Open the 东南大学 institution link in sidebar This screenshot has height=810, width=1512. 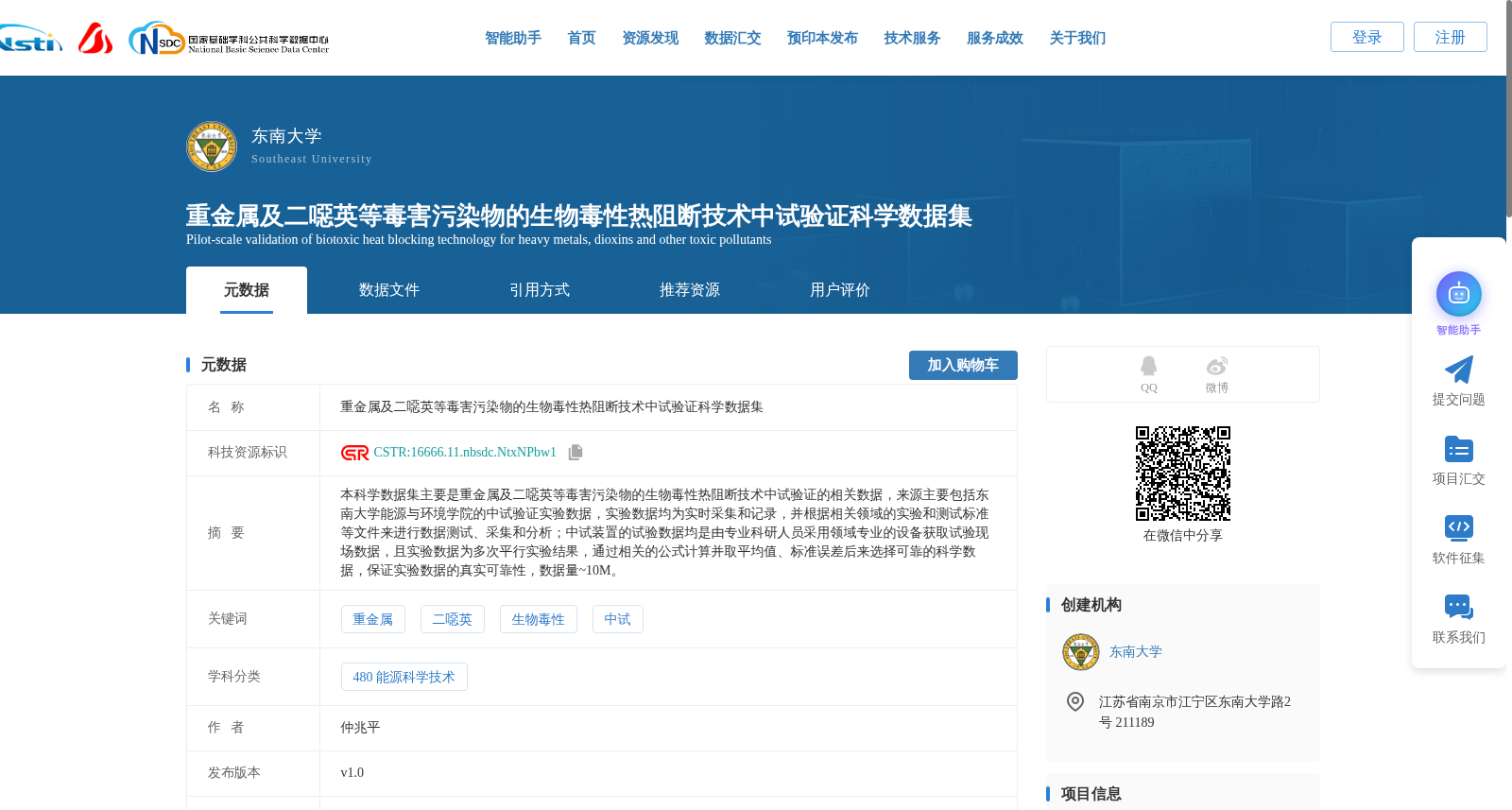[x=1135, y=652]
